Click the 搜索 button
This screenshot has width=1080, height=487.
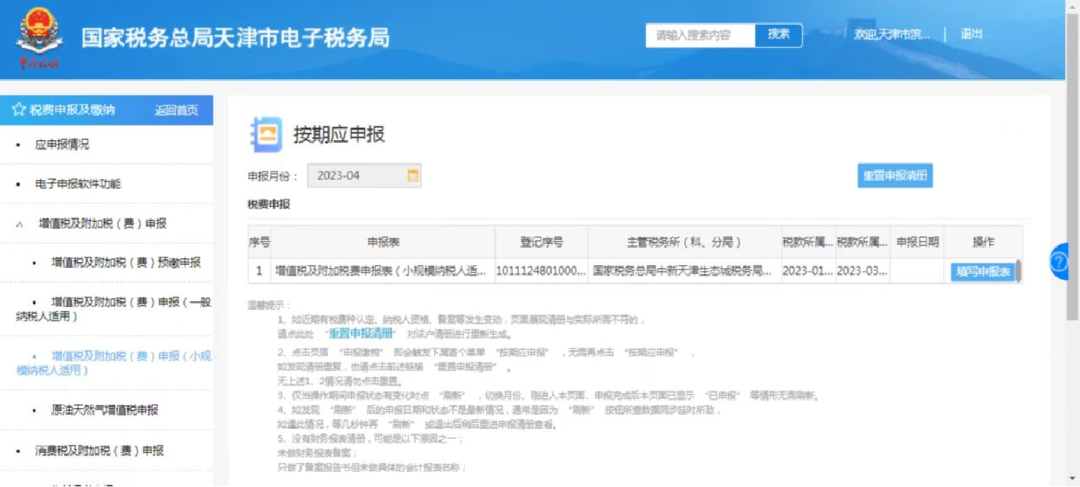[x=778, y=35]
